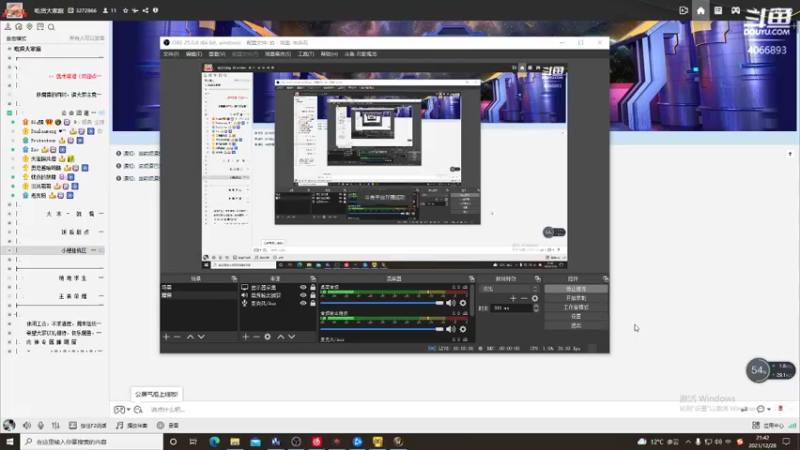The image size is (800, 450).
Task: Pop out the OBS mixer dock icon
Action: pos(471,279)
